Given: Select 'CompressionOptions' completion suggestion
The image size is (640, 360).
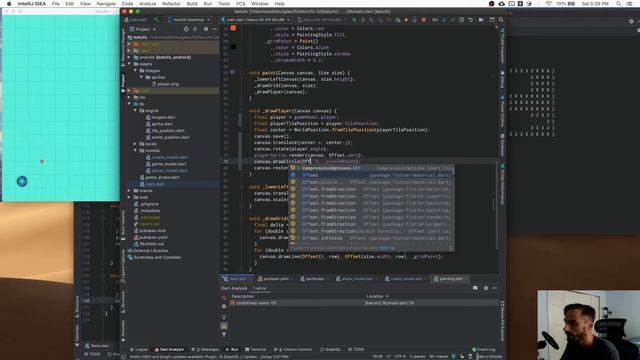Looking at the screenshot, I should pos(371,168).
